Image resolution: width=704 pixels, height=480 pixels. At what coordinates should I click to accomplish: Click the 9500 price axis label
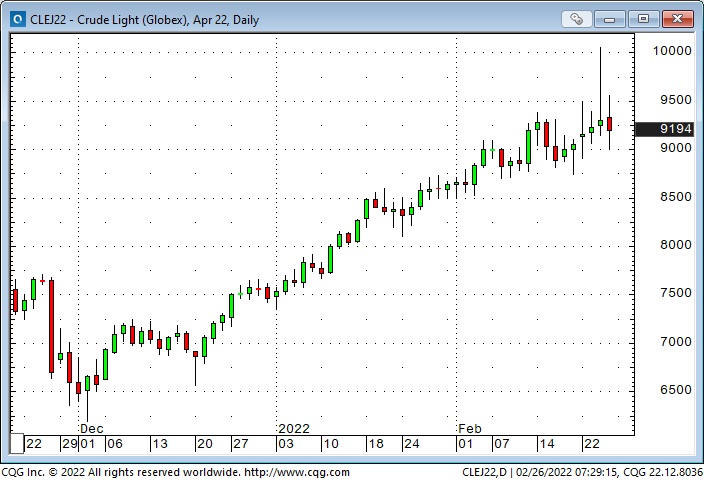pyautogui.click(x=676, y=100)
